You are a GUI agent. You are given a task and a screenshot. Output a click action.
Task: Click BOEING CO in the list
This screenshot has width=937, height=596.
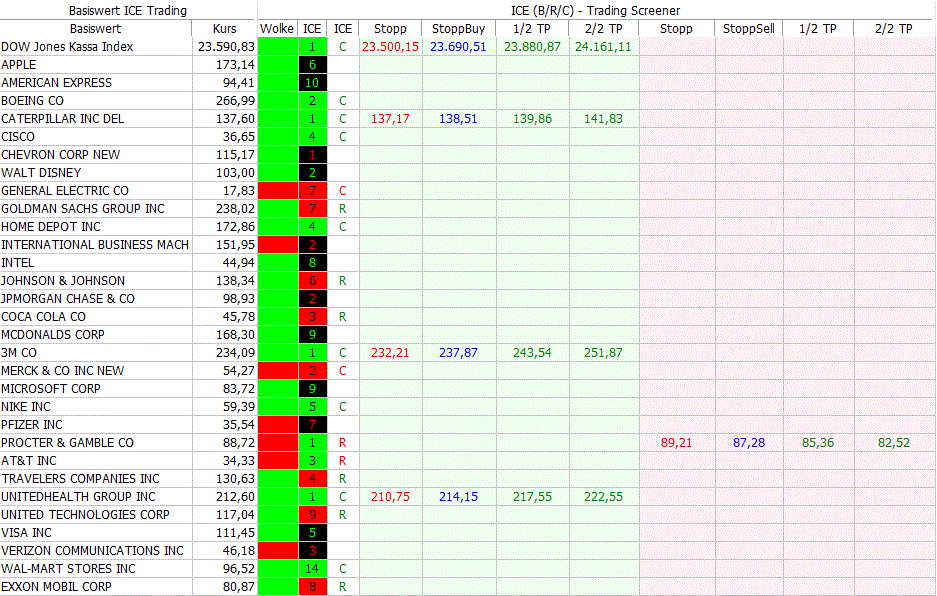[32, 100]
